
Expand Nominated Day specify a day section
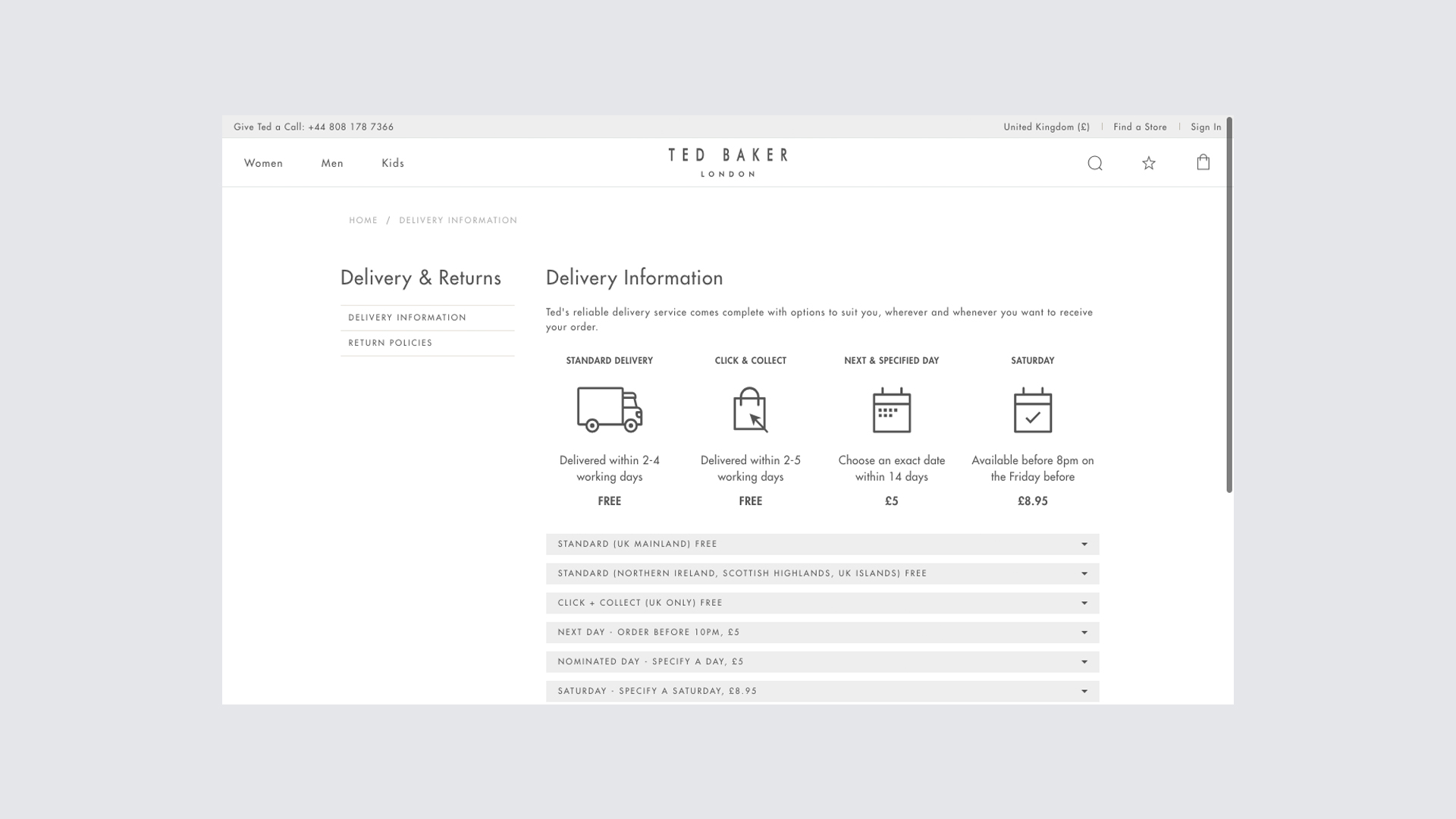(x=822, y=662)
